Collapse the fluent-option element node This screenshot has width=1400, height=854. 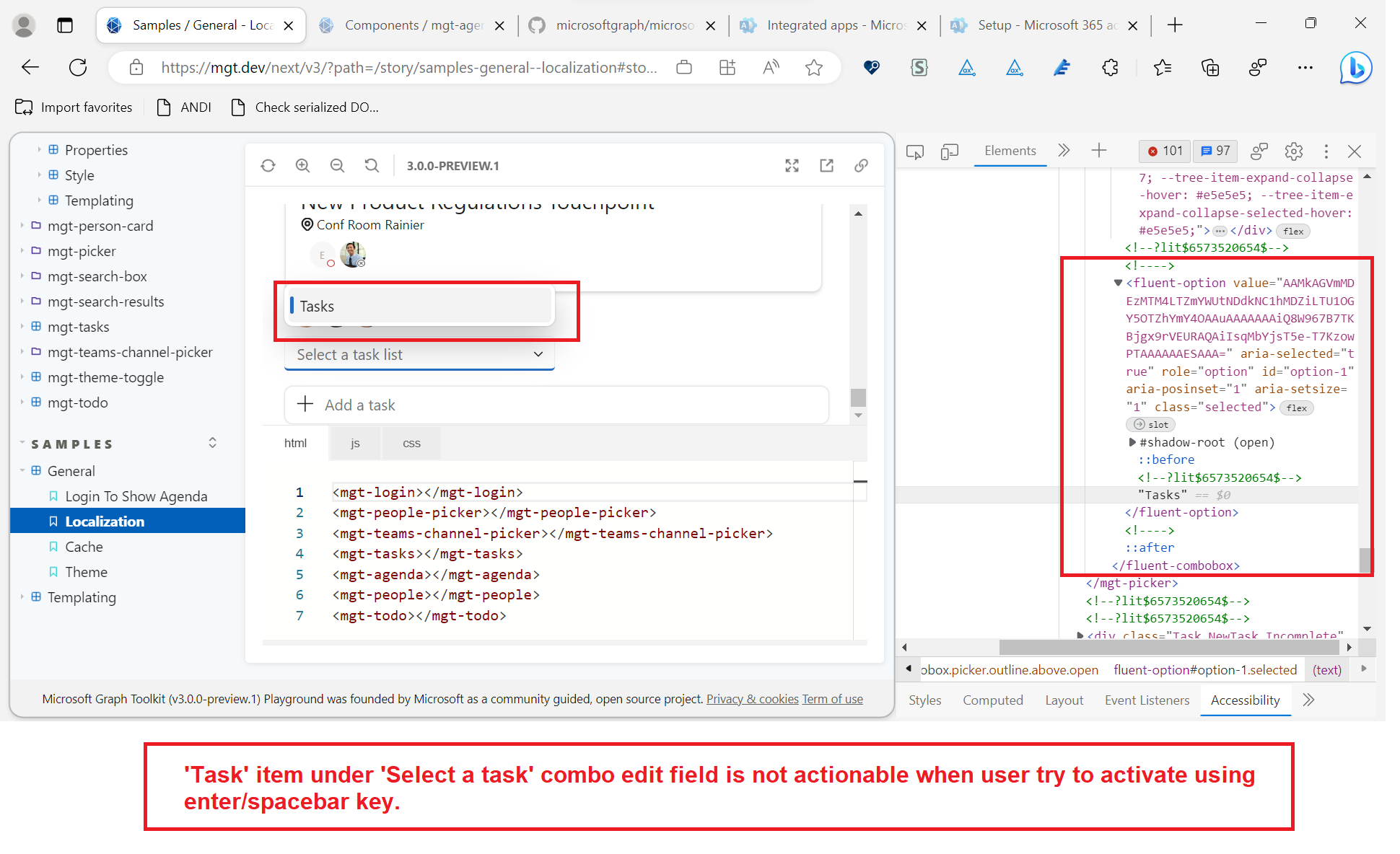coord(1119,283)
